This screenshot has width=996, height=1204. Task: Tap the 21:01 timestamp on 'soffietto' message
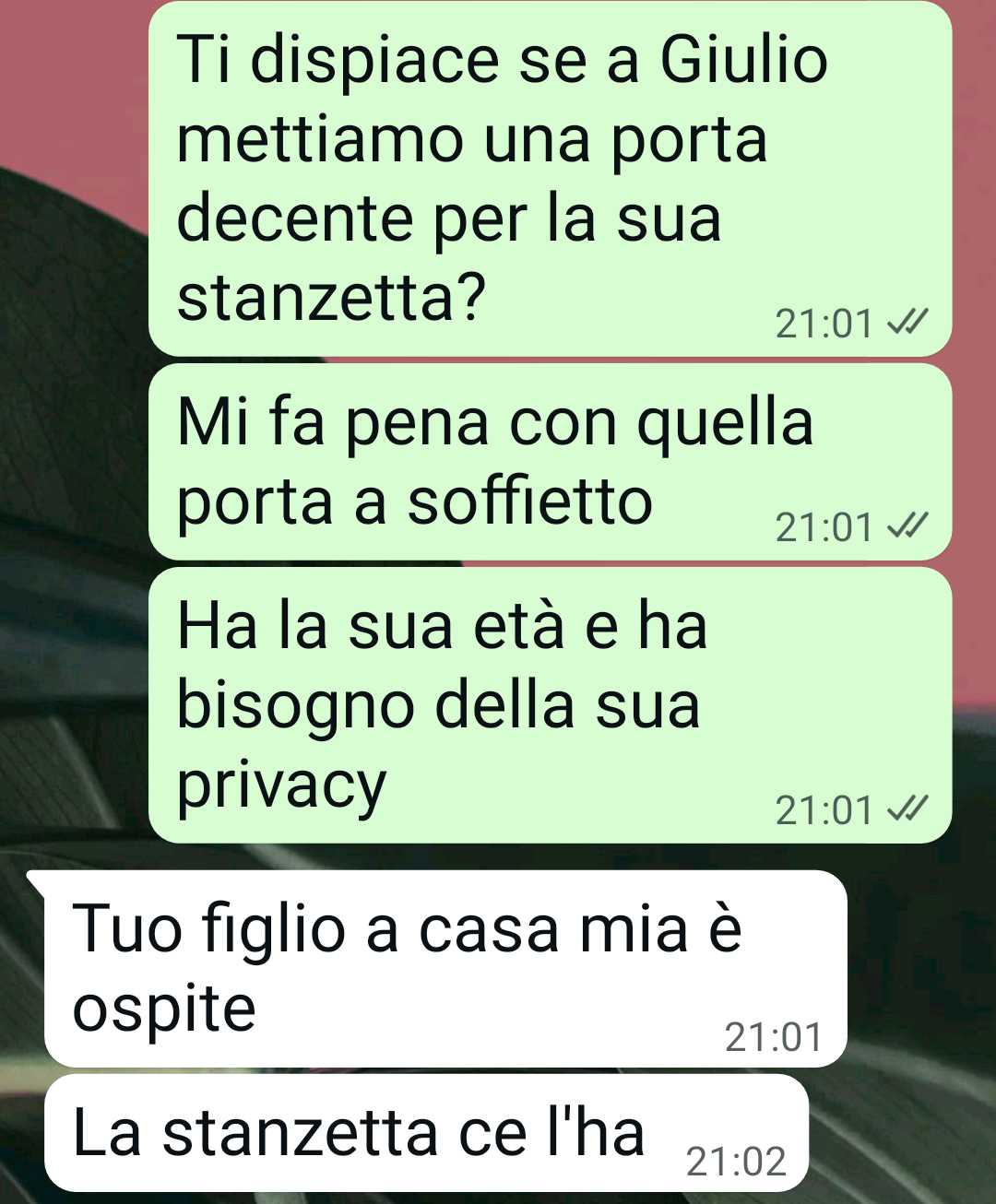coord(824,527)
